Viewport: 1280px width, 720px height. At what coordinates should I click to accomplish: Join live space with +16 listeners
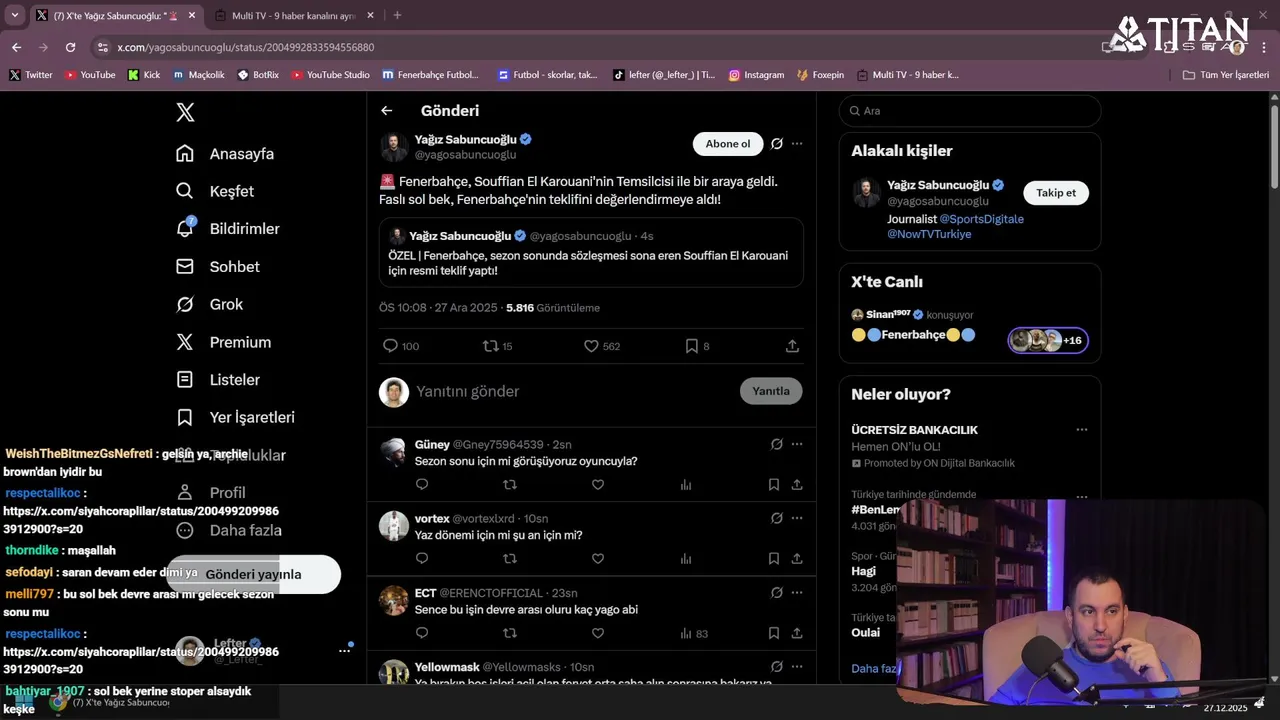tap(1048, 340)
